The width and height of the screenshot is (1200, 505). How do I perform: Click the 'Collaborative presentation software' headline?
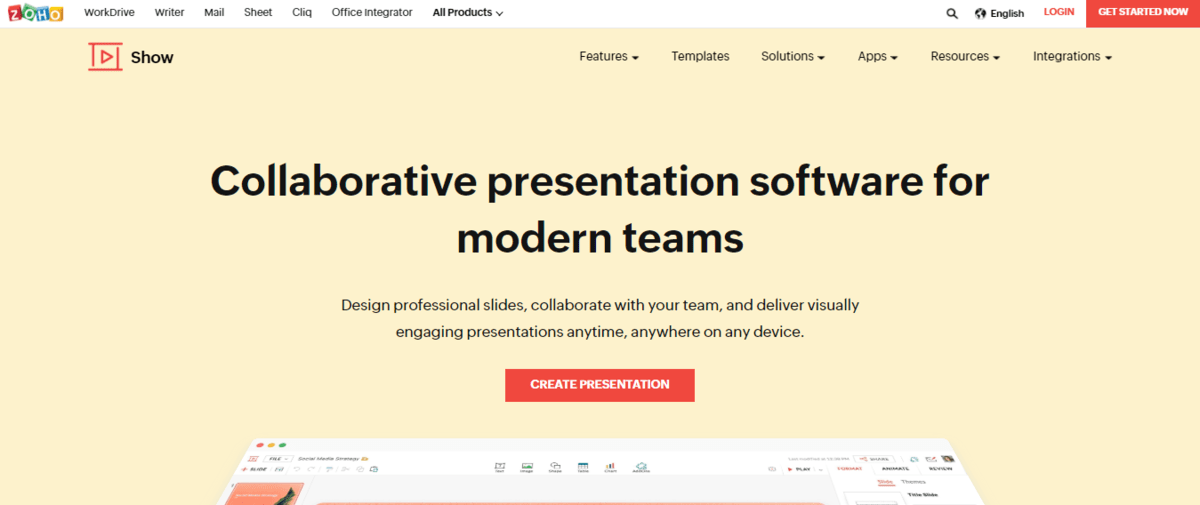600,210
